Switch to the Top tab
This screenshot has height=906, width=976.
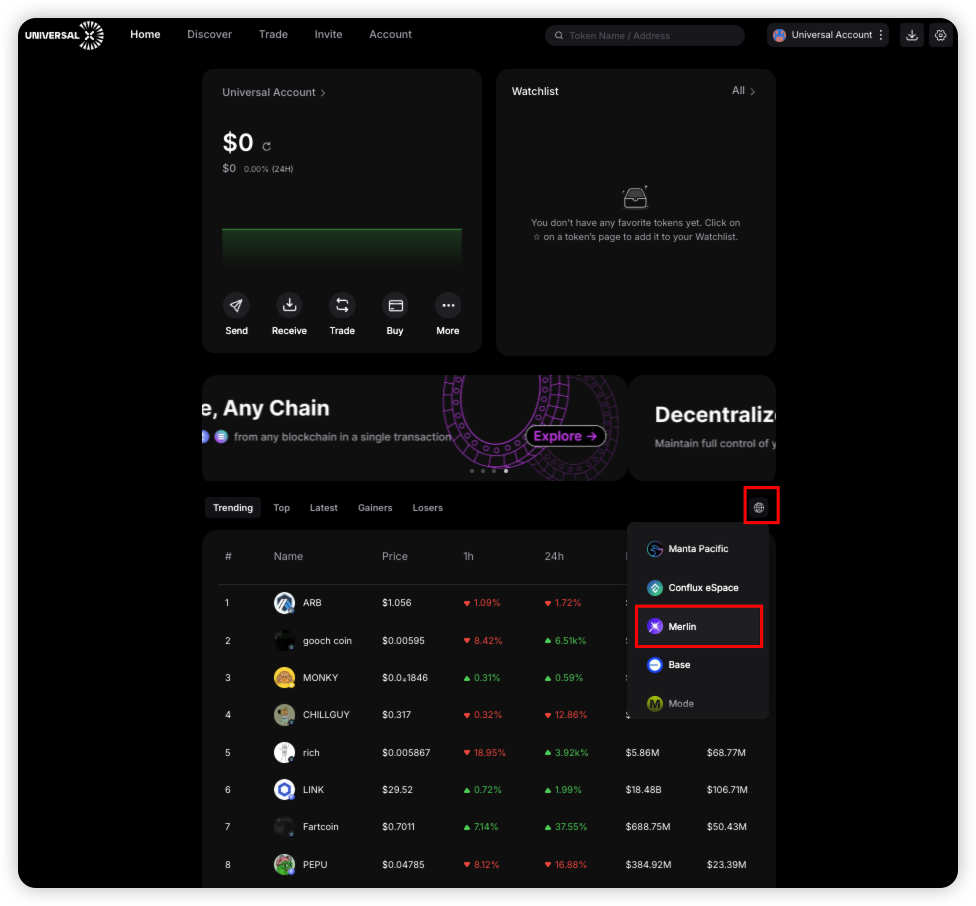point(281,508)
